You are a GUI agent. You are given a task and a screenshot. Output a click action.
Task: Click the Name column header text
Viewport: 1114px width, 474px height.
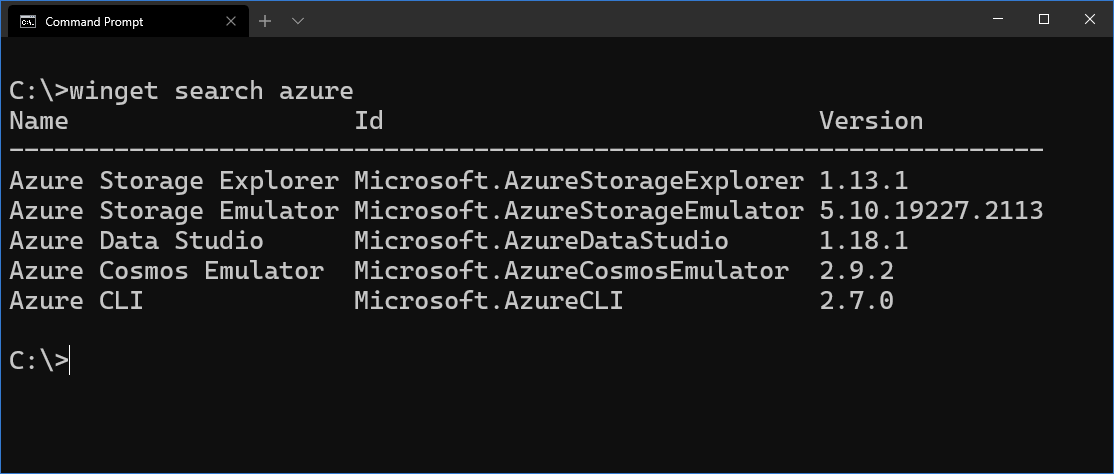click(x=39, y=121)
